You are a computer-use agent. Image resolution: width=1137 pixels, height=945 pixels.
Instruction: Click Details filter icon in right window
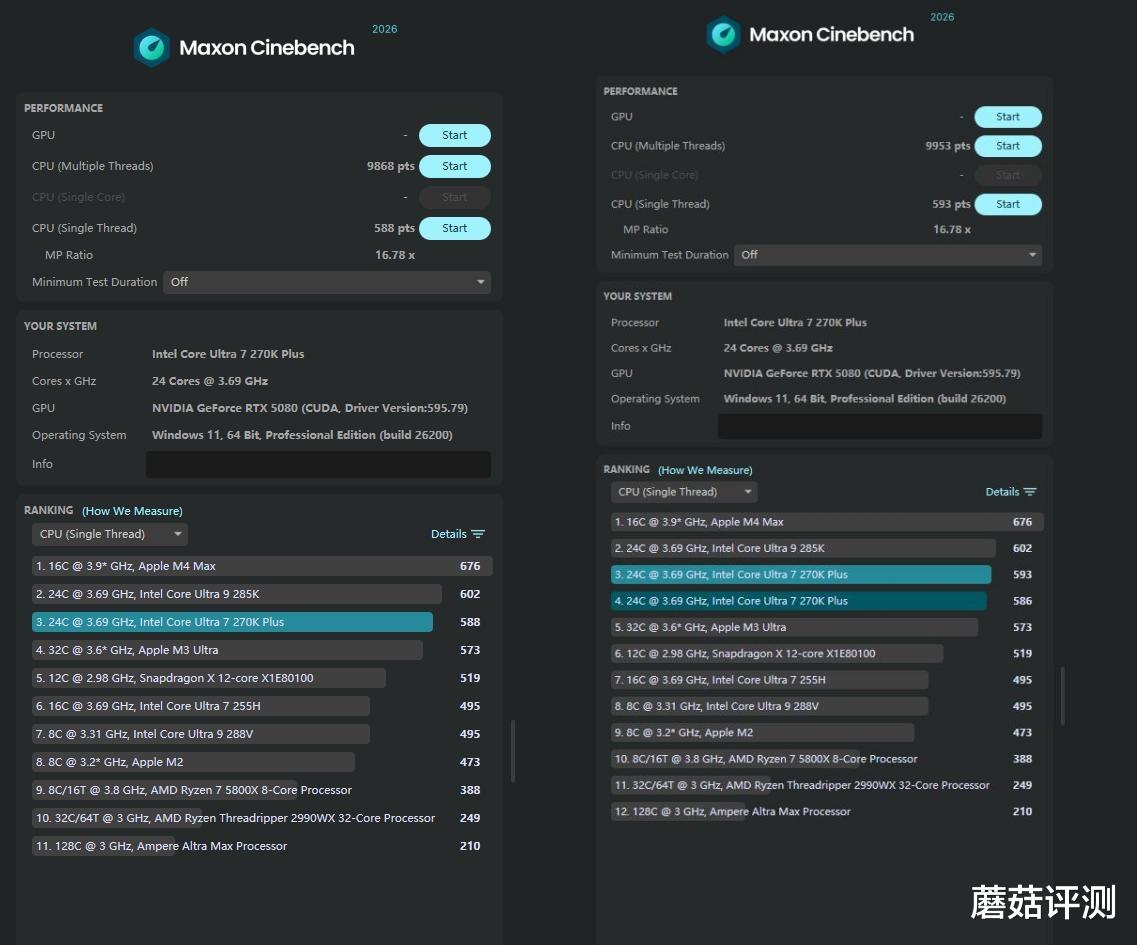(x=1030, y=492)
